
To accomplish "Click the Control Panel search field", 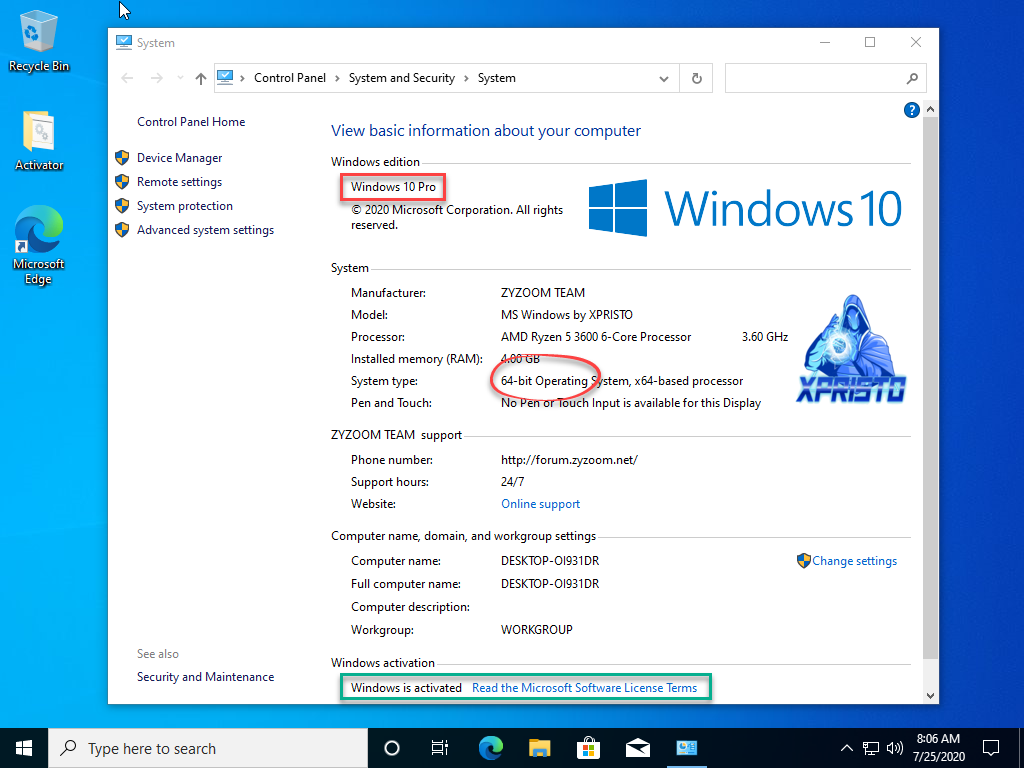I will point(825,78).
